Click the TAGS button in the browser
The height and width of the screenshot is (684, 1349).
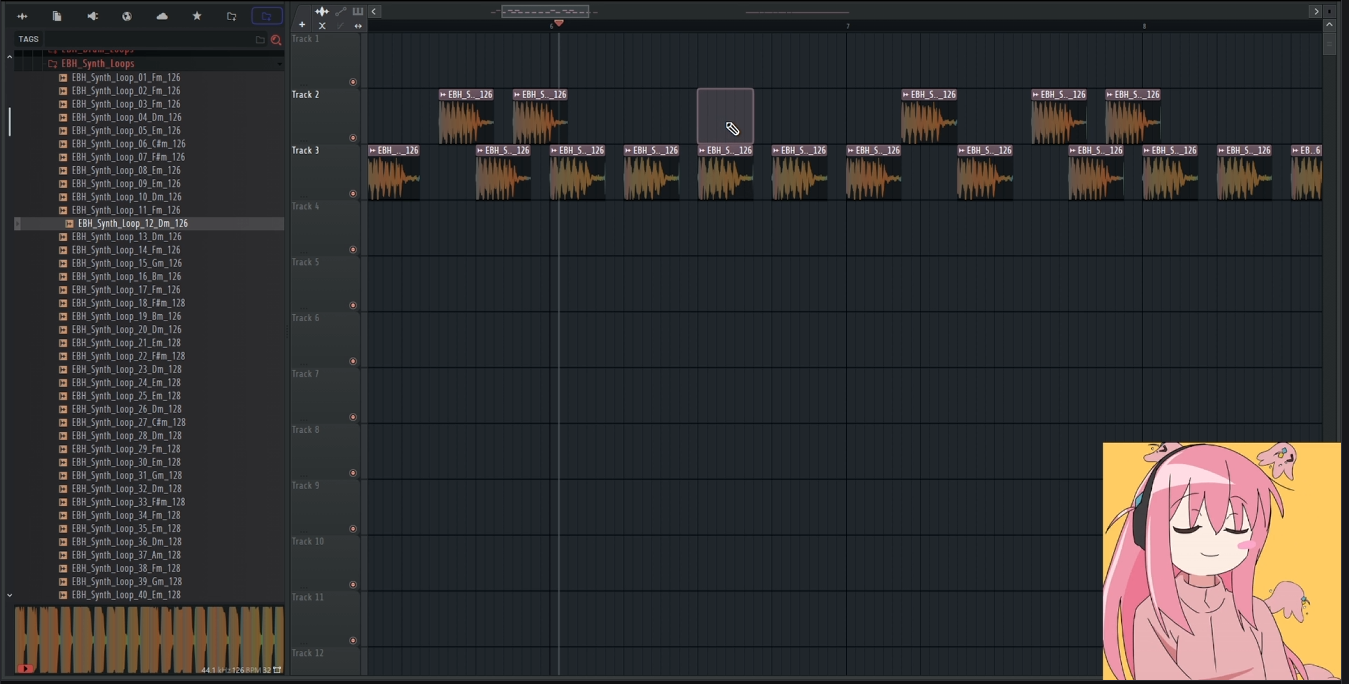click(x=29, y=39)
